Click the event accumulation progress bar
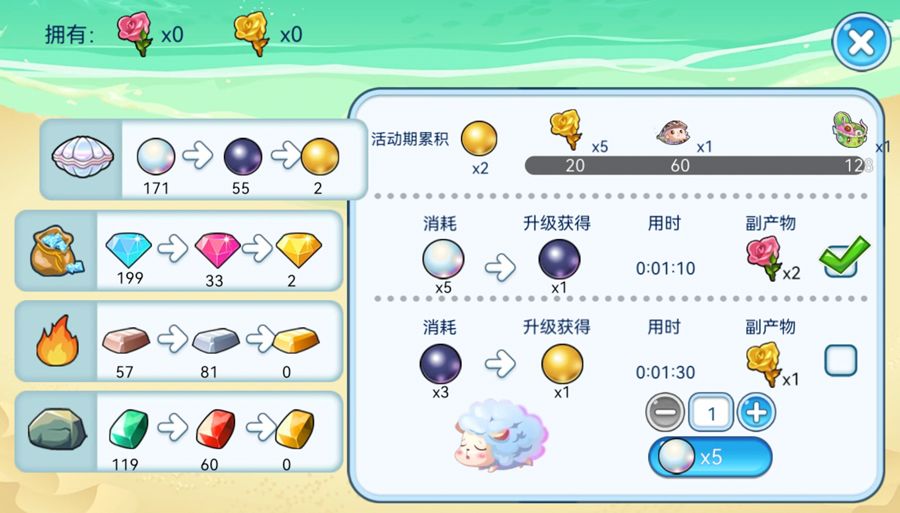This screenshot has width=900, height=513. [x=698, y=165]
